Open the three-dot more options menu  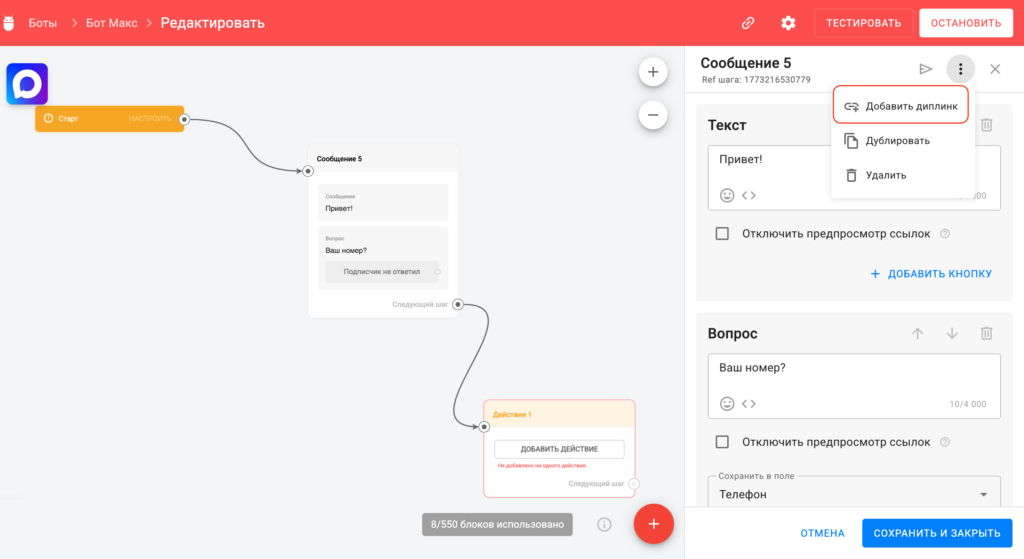coord(960,69)
